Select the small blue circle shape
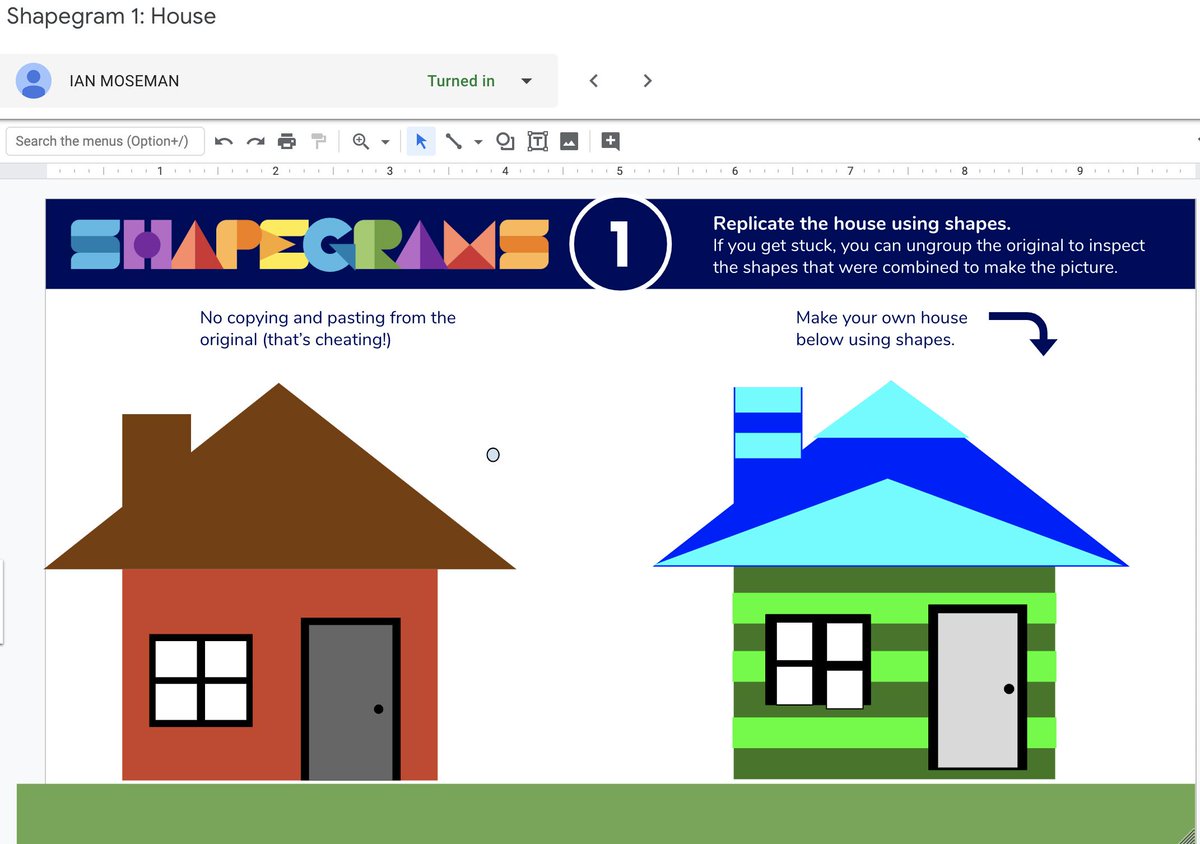Viewport: 1200px width, 844px height. (x=492, y=455)
